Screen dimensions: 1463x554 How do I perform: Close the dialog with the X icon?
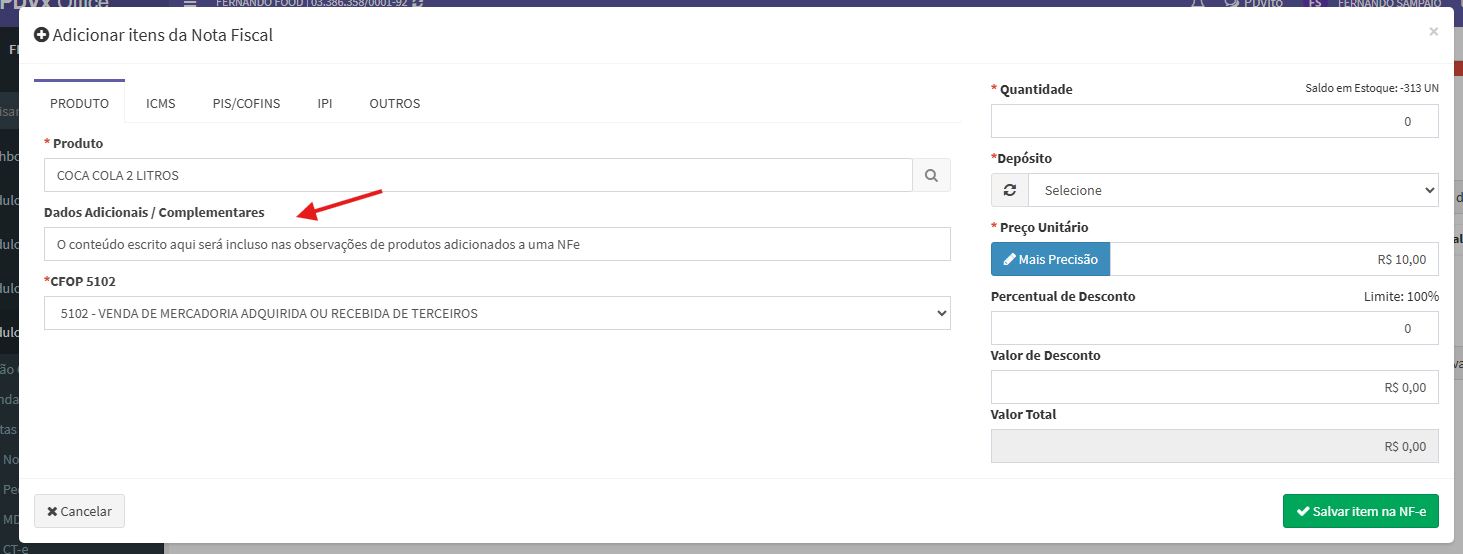coord(1433,32)
